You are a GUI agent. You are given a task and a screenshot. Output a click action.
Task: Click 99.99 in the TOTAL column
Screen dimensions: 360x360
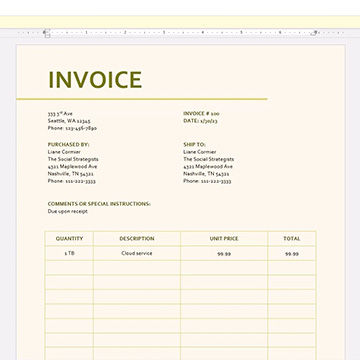point(292,254)
